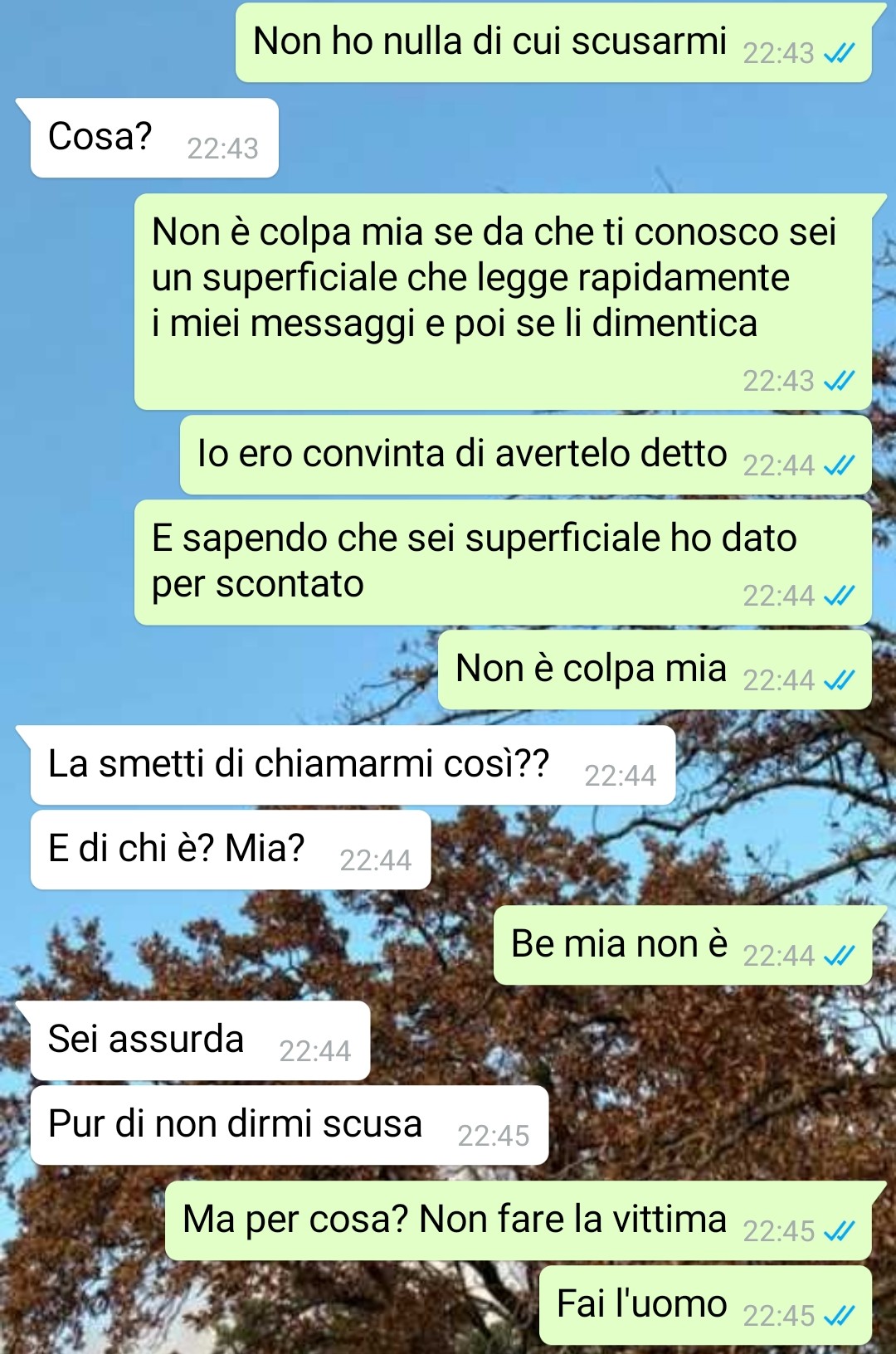Tap blue ticks beside 'Be mia non è'

point(839,956)
